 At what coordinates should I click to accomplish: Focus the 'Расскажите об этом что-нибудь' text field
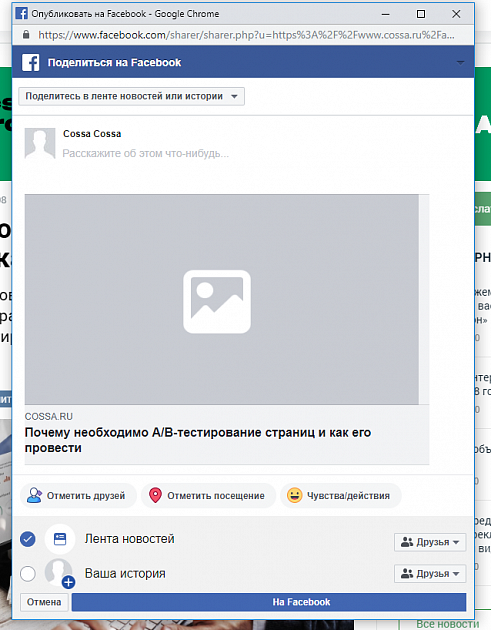tap(145, 153)
